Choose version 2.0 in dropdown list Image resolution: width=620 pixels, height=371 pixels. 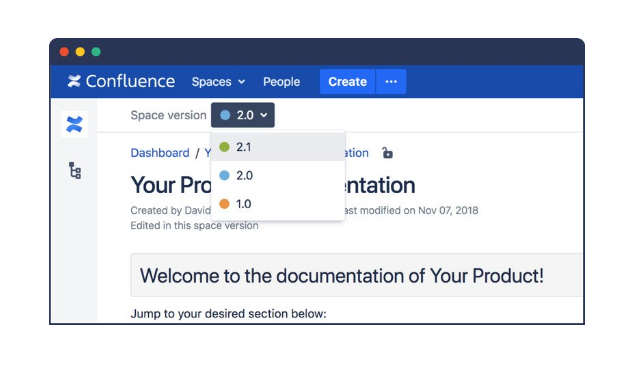click(x=278, y=175)
